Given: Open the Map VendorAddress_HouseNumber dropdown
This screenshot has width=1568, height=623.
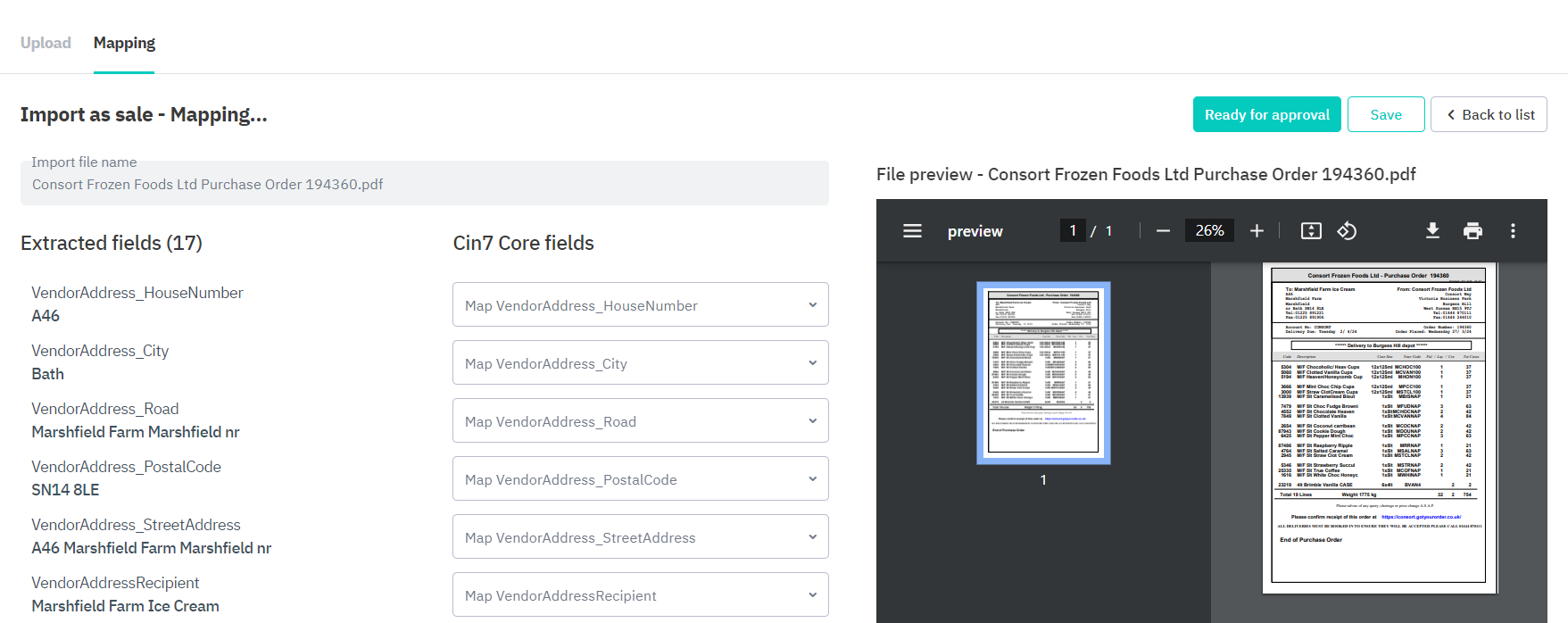Looking at the screenshot, I should pos(640,305).
